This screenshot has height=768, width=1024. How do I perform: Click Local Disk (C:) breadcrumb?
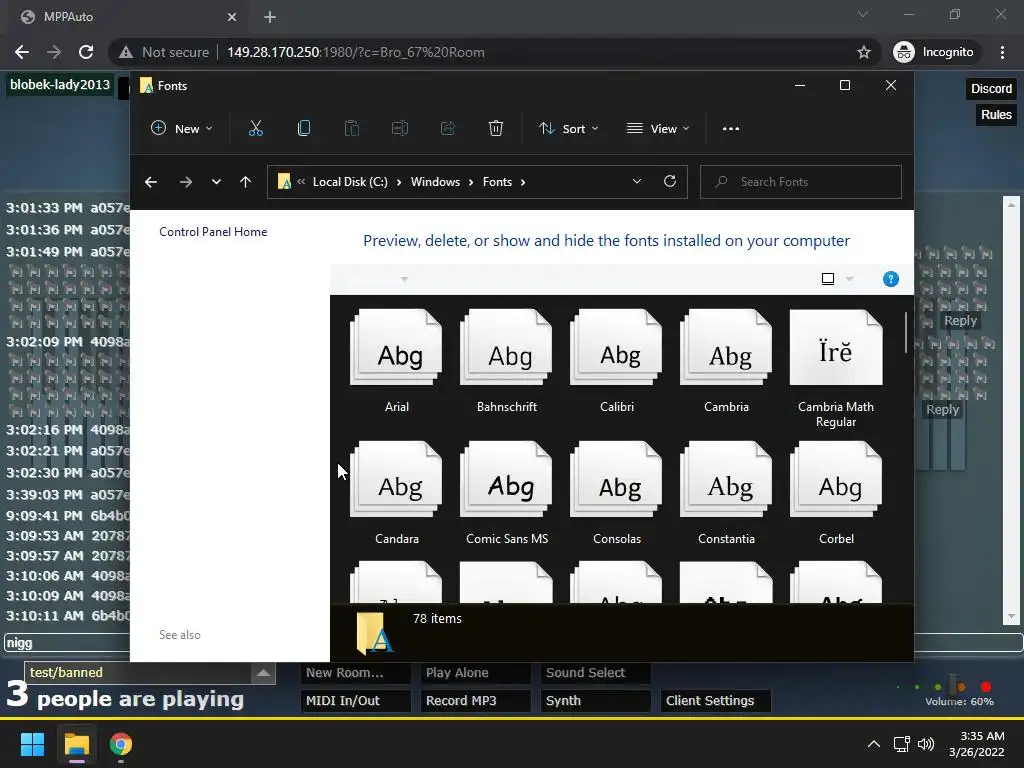click(x=350, y=182)
